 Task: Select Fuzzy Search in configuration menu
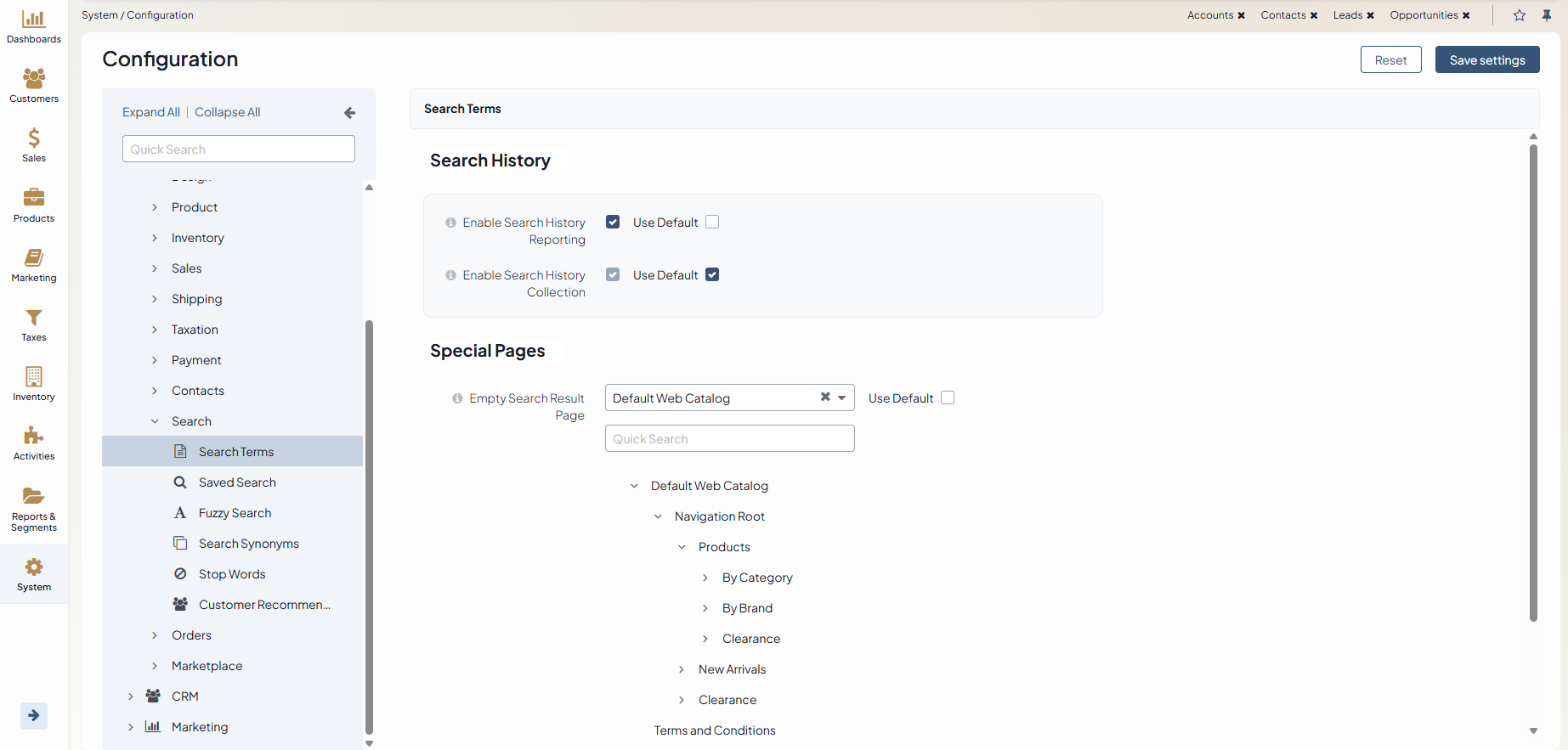tap(235, 513)
